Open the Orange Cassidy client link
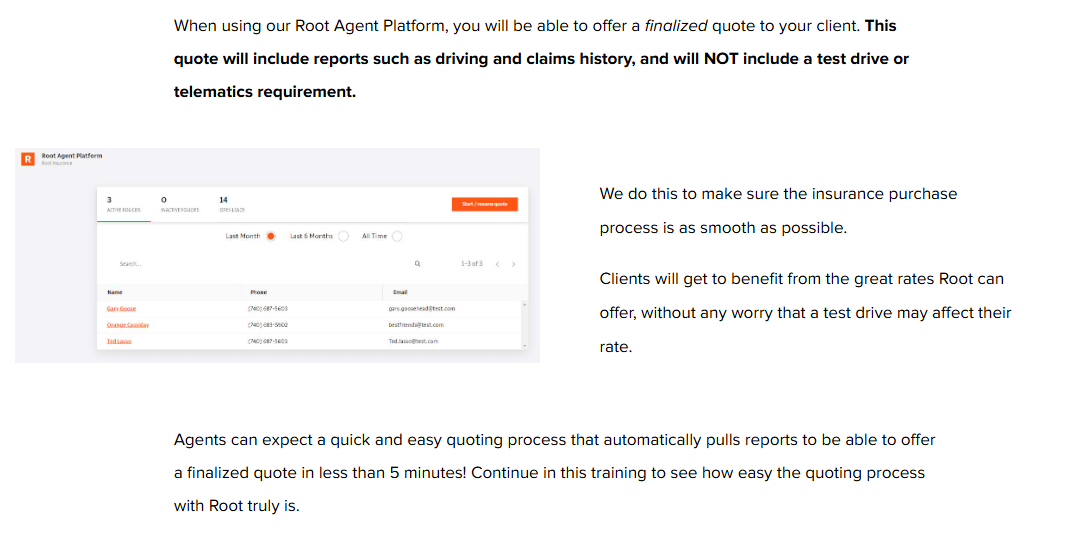 click(x=128, y=325)
